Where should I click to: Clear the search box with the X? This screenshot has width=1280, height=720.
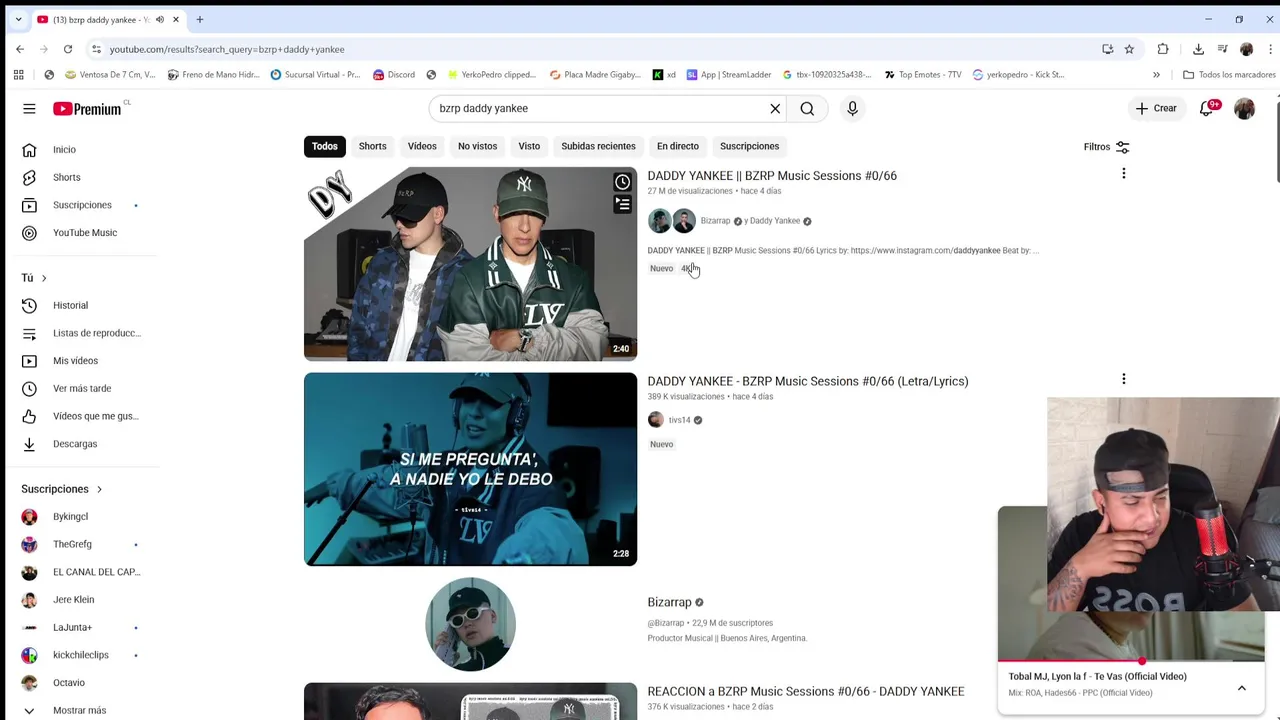(775, 108)
